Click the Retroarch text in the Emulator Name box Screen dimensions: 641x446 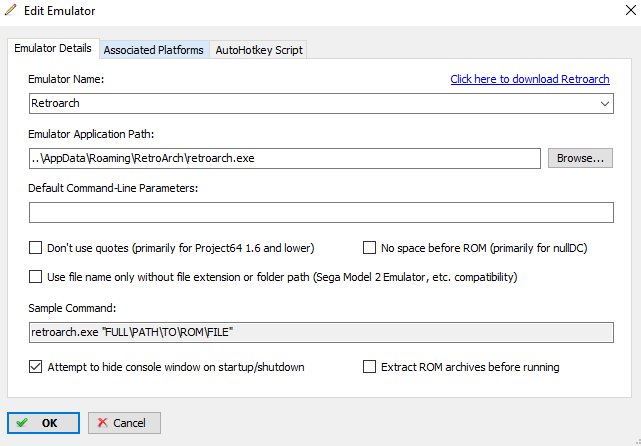[x=56, y=103]
